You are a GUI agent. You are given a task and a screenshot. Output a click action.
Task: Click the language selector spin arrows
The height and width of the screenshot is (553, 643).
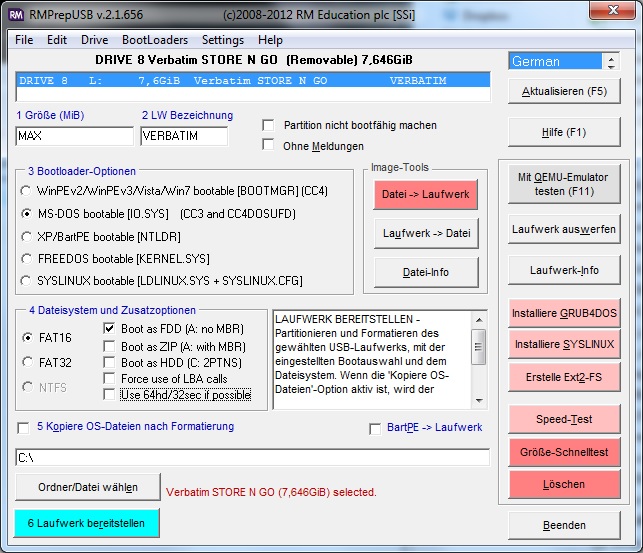[611, 62]
